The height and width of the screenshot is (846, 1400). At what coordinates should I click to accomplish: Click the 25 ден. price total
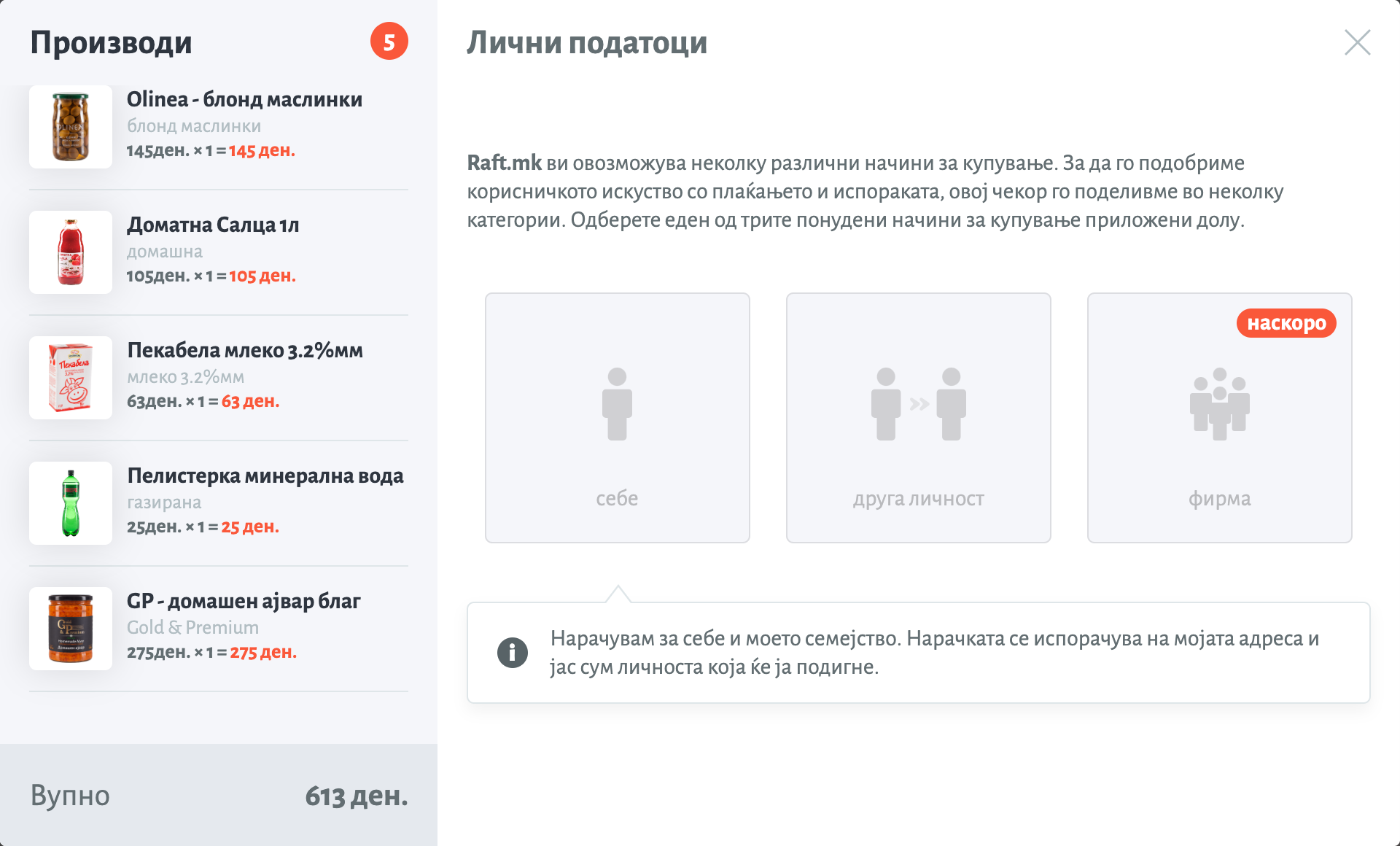(x=250, y=527)
